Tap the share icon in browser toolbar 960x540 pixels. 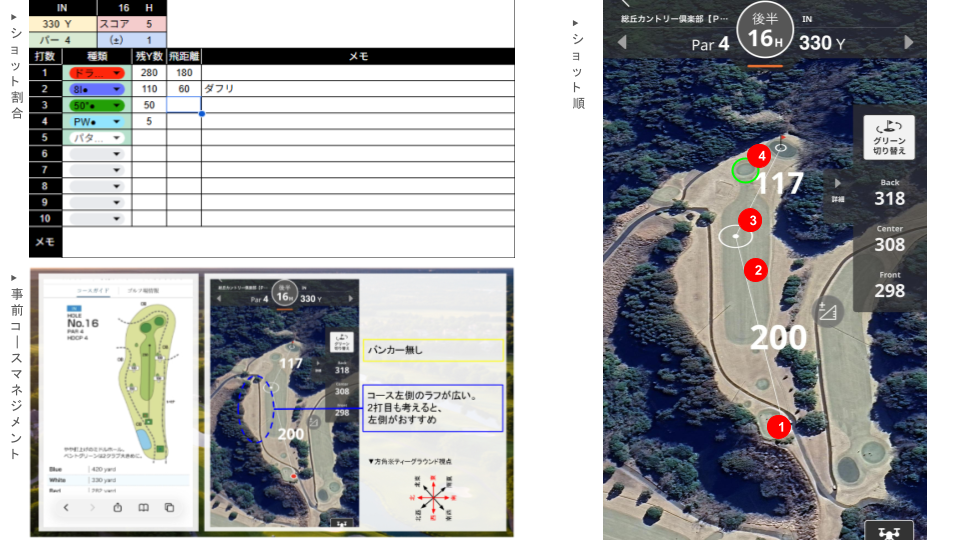[117, 508]
